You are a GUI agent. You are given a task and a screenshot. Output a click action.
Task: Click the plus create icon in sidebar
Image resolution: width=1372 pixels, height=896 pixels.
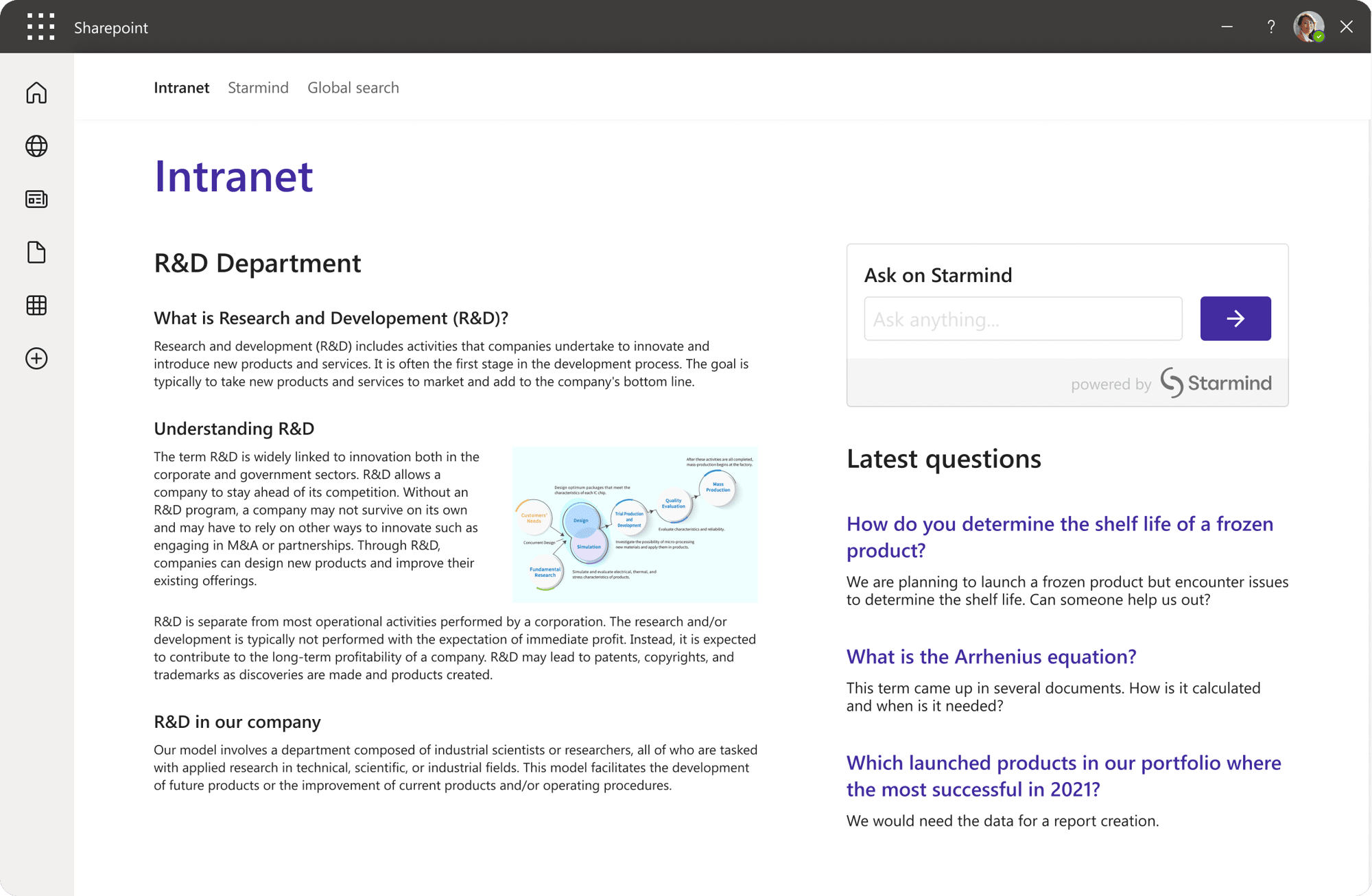click(x=36, y=358)
